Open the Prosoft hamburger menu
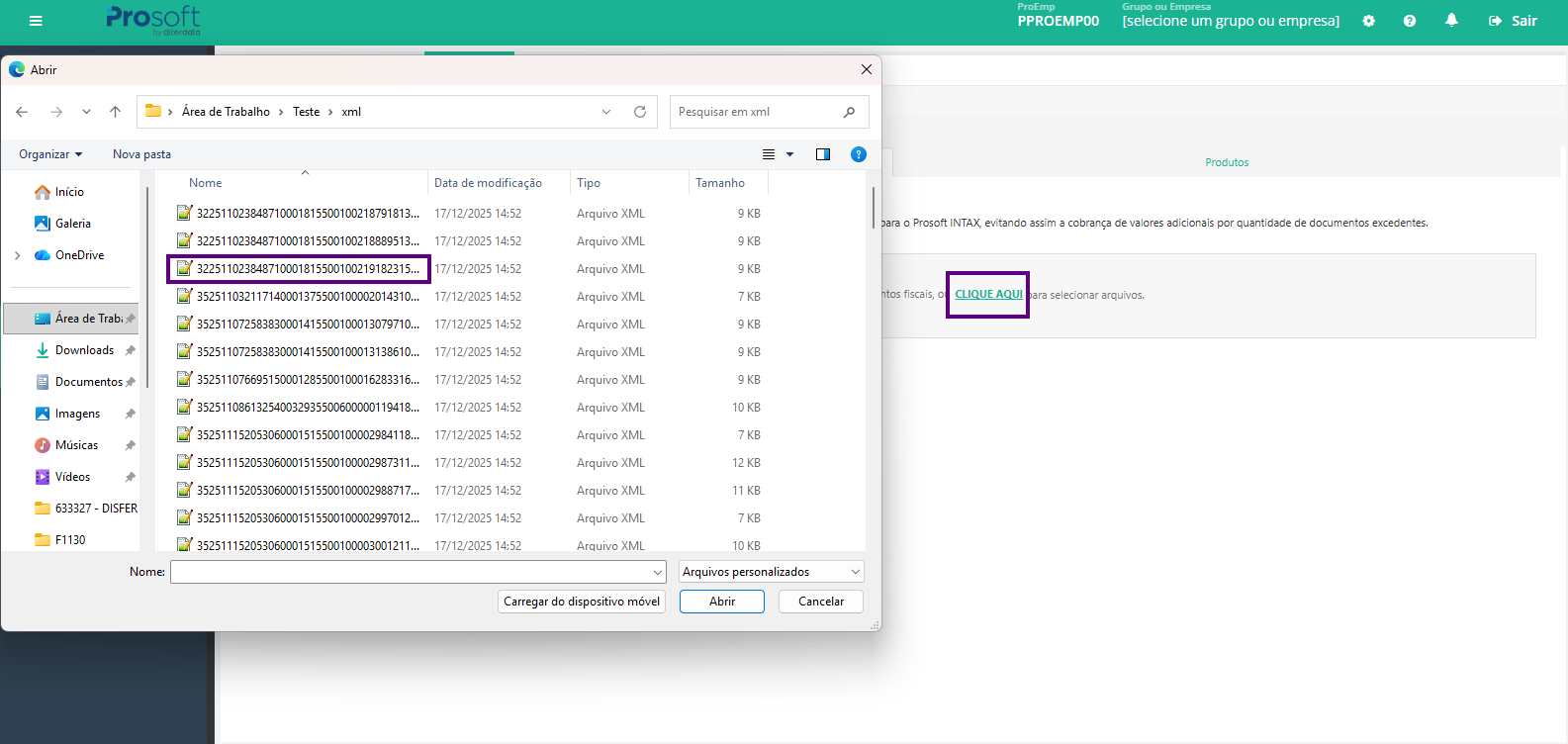This screenshot has width=1568, height=744. [x=36, y=21]
